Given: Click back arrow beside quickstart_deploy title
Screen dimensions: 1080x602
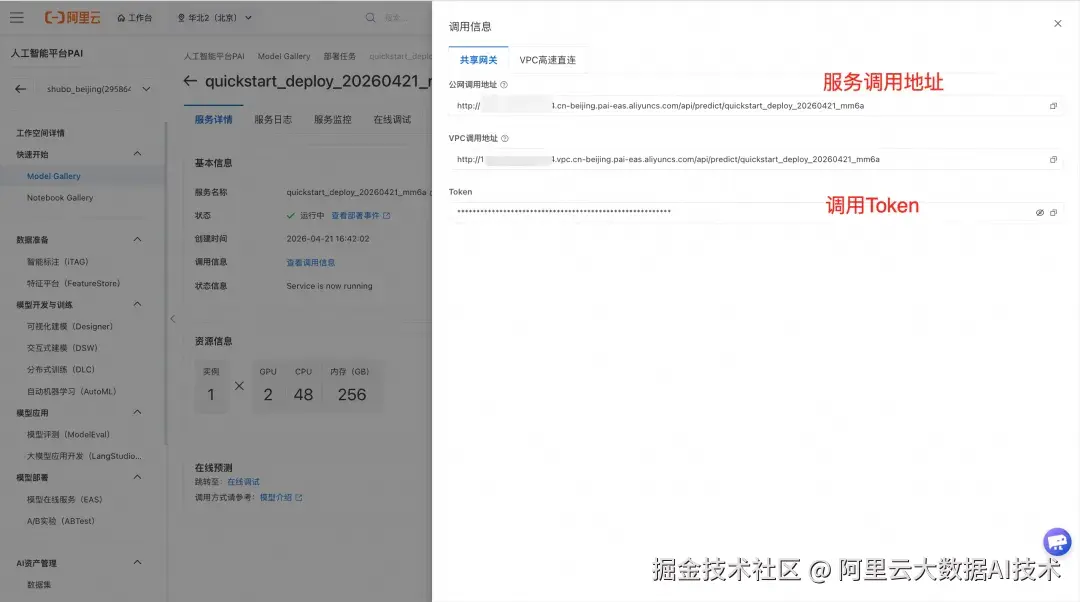Looking at the screenshot, I should [190, 81].
